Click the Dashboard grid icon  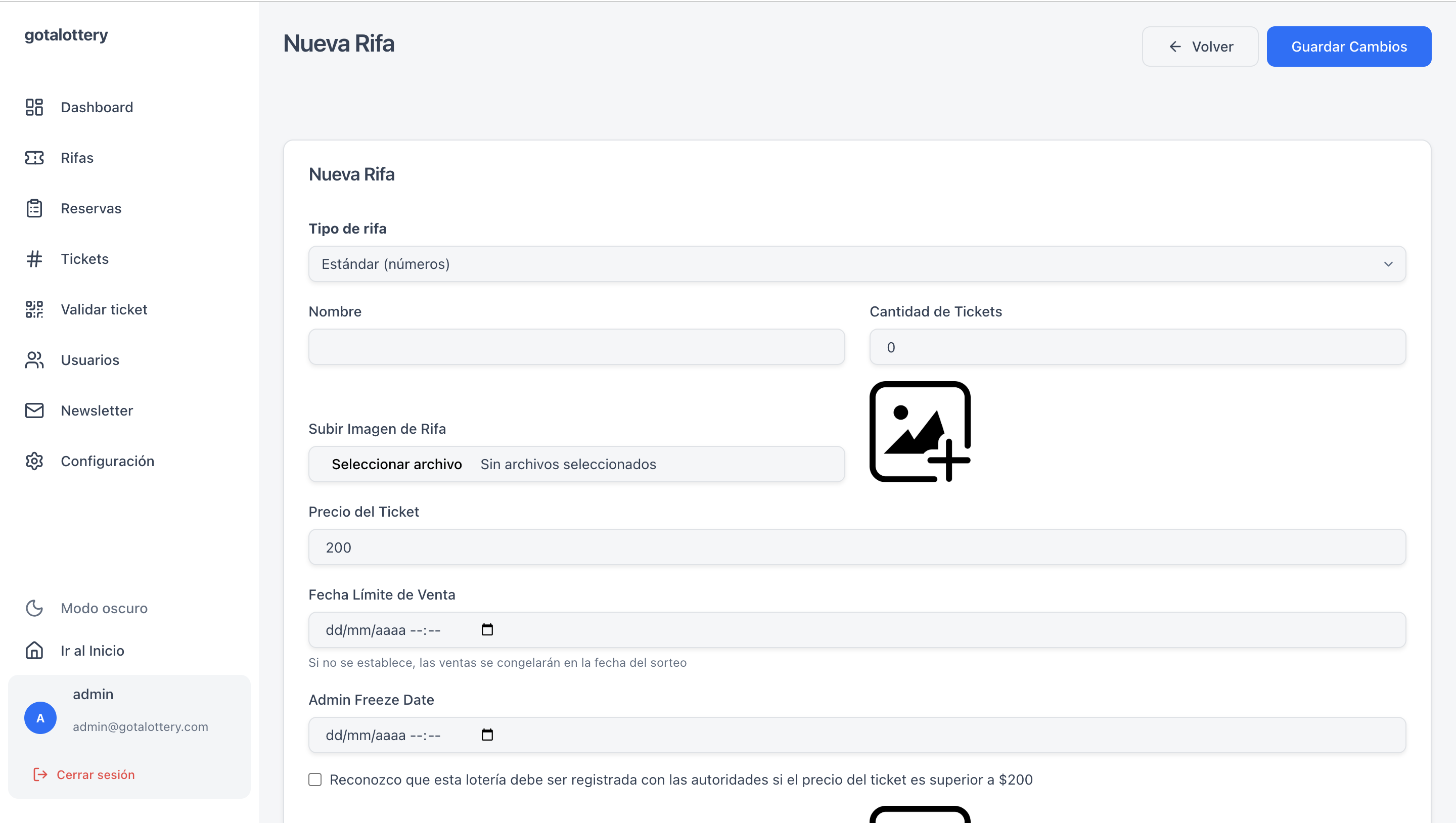34,107
